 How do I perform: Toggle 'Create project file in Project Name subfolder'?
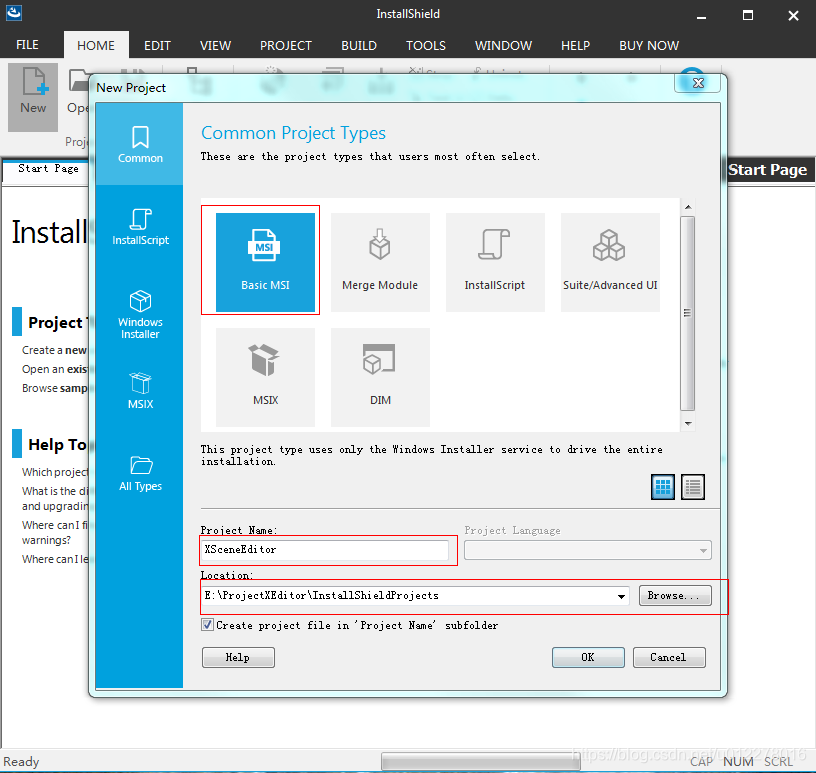tap(207, 625)
